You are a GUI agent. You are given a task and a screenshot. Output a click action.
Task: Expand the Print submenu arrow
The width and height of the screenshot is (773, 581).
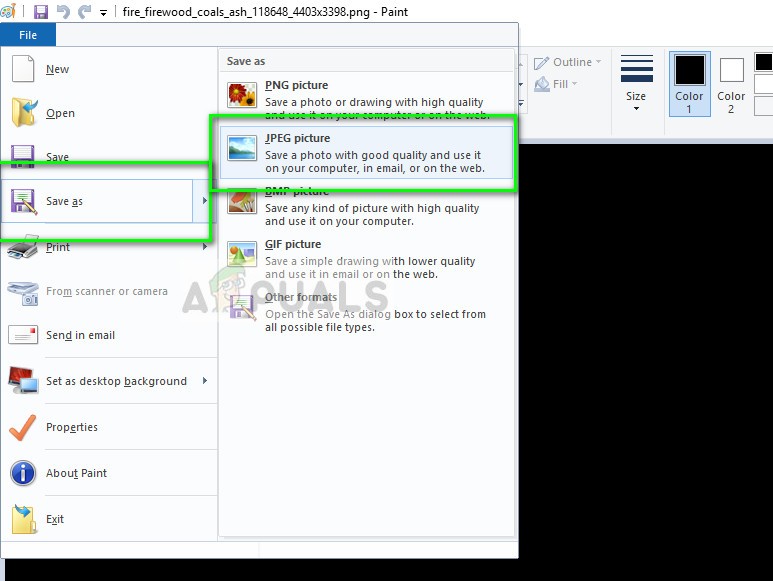pos(205,246)
